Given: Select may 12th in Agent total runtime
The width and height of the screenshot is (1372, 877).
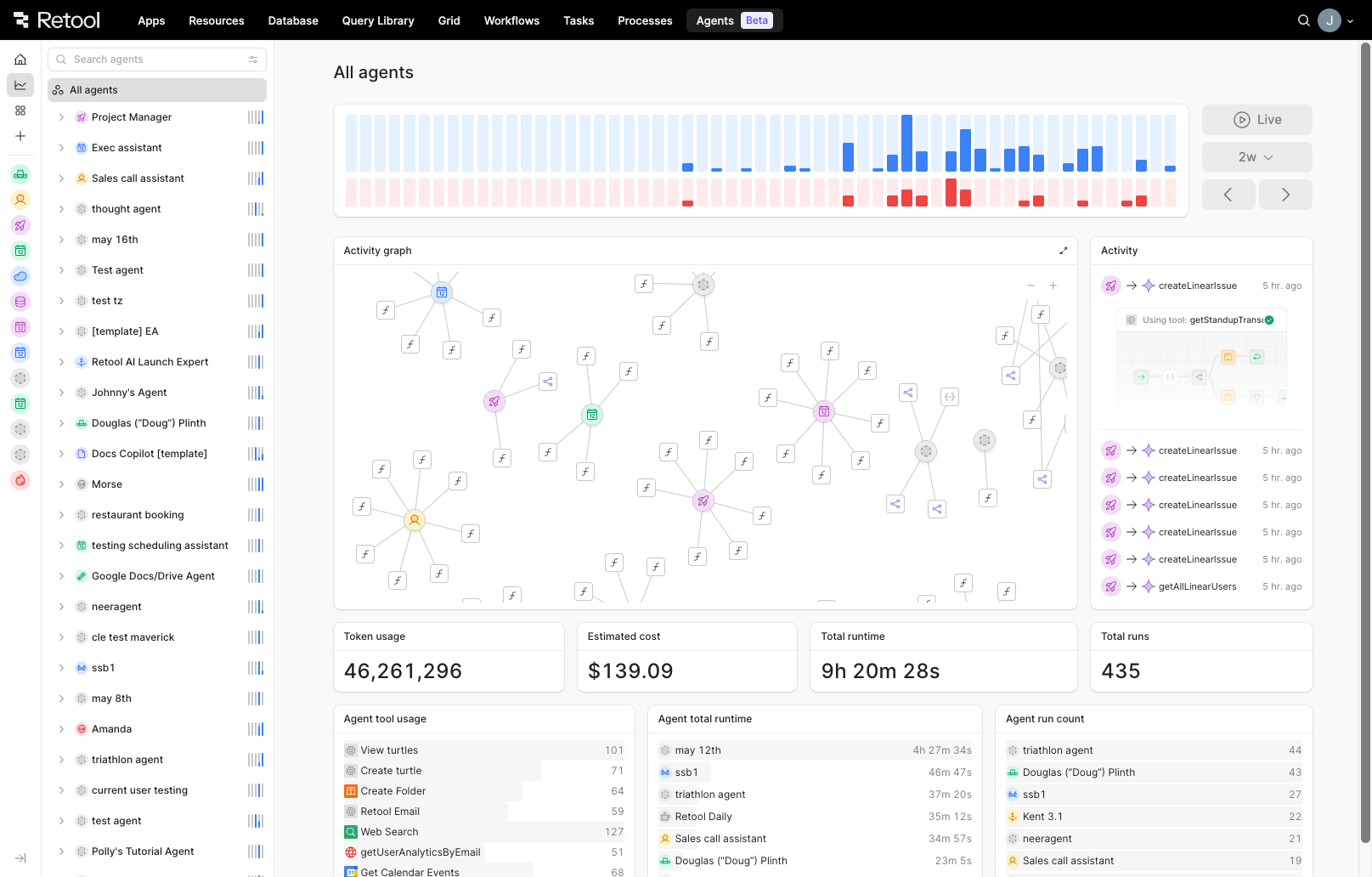Looking at the screenshot, I should 815,750.
